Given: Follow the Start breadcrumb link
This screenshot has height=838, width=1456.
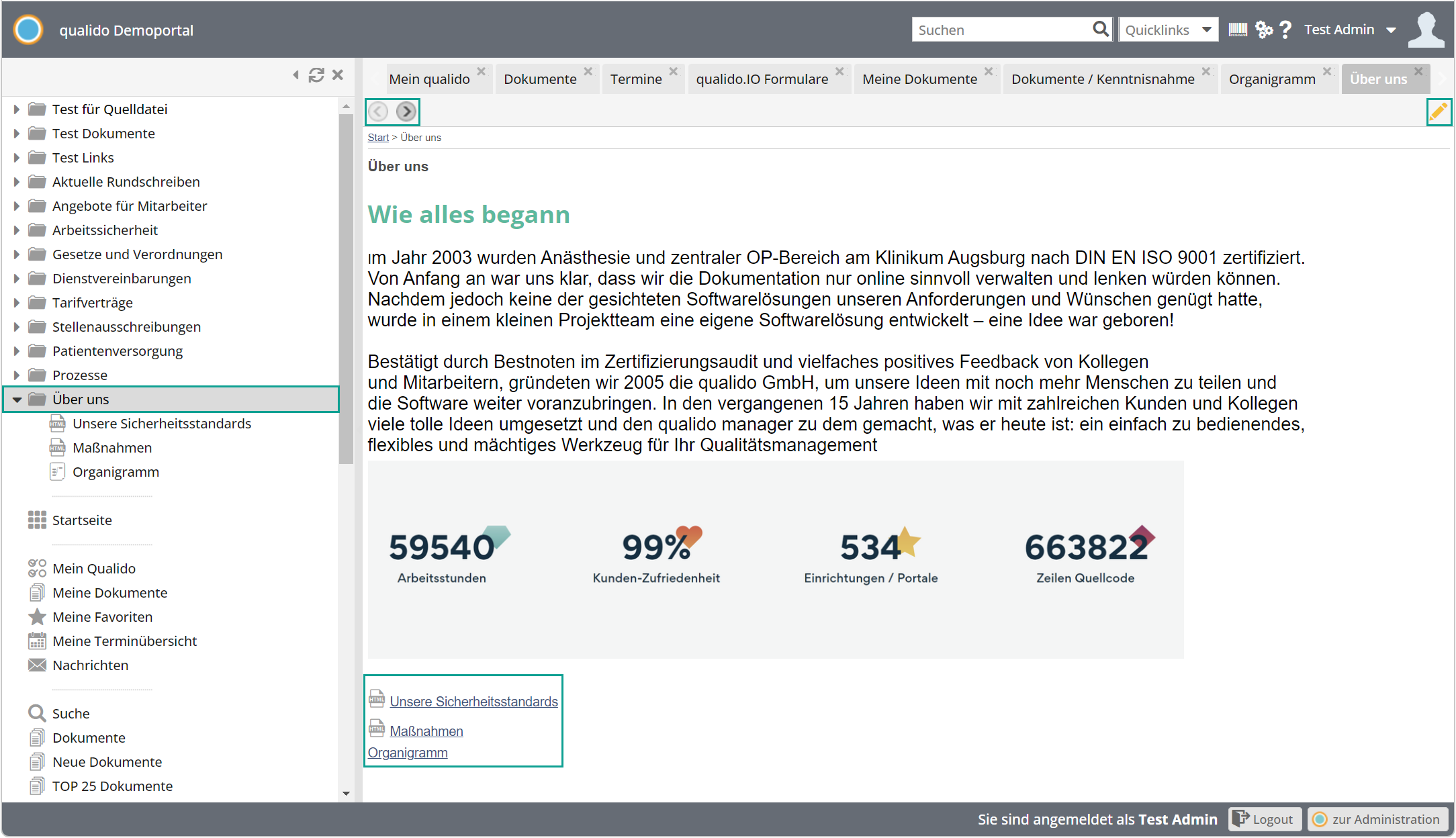Looking at the screenshot, I should (378, 138).
